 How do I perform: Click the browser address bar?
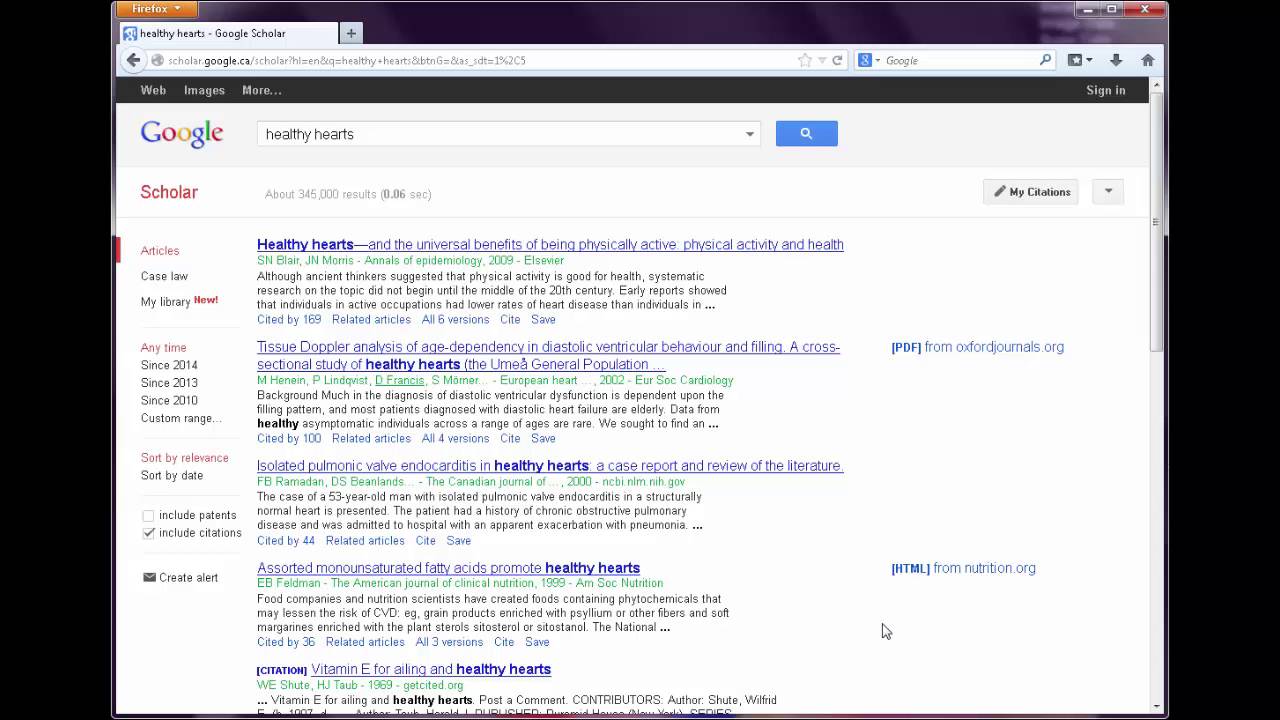480,60
